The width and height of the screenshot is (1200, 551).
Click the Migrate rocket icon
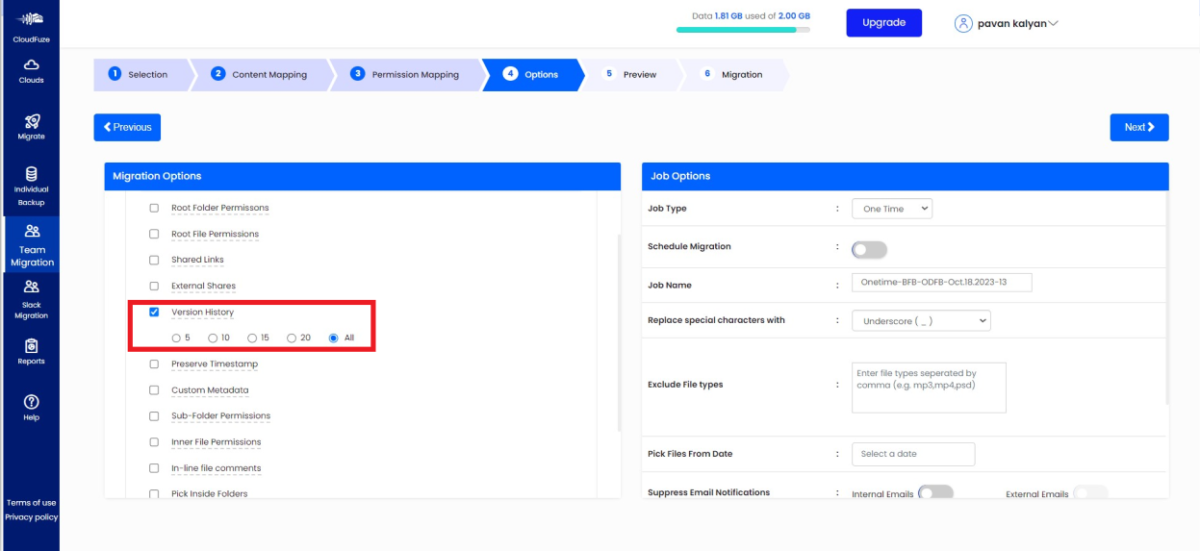(x=31, y=121)
